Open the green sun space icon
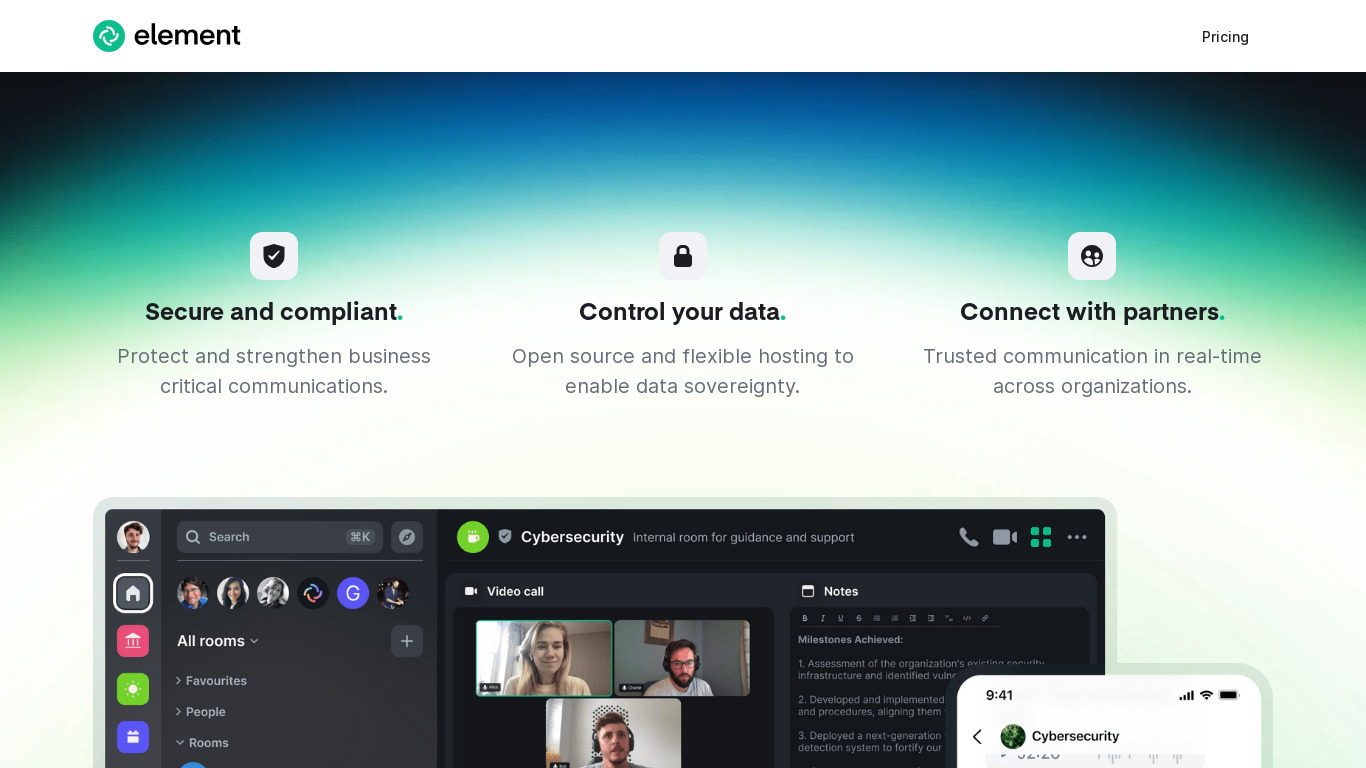The width and height of the screenshot is (1366, 768). [x=133, y=689]
